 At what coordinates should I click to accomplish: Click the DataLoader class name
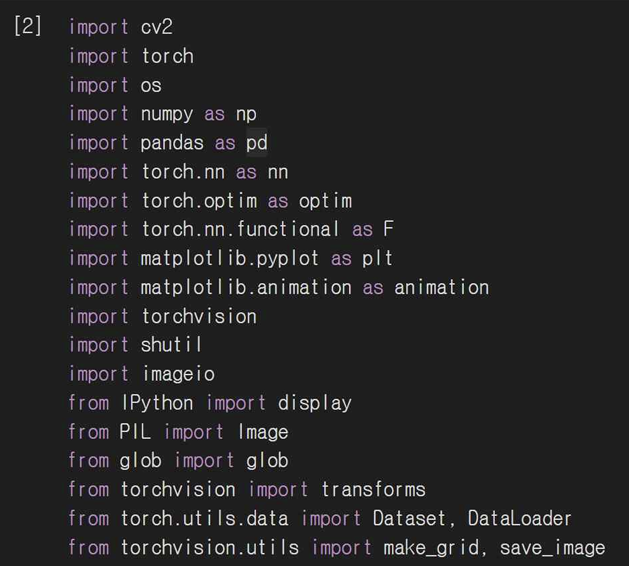coord(519,519)
